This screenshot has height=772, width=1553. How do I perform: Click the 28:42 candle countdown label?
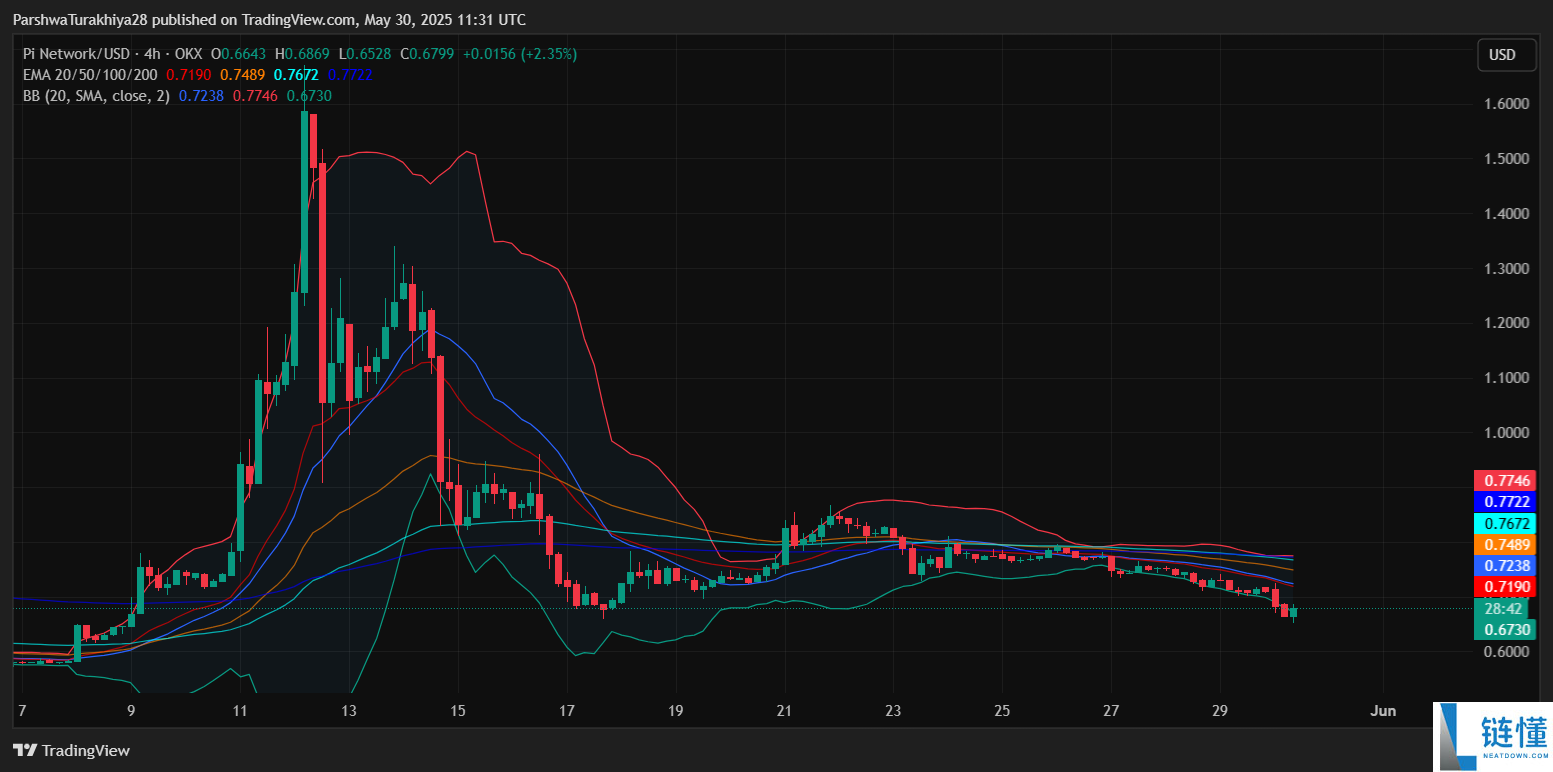point(1505,608)
